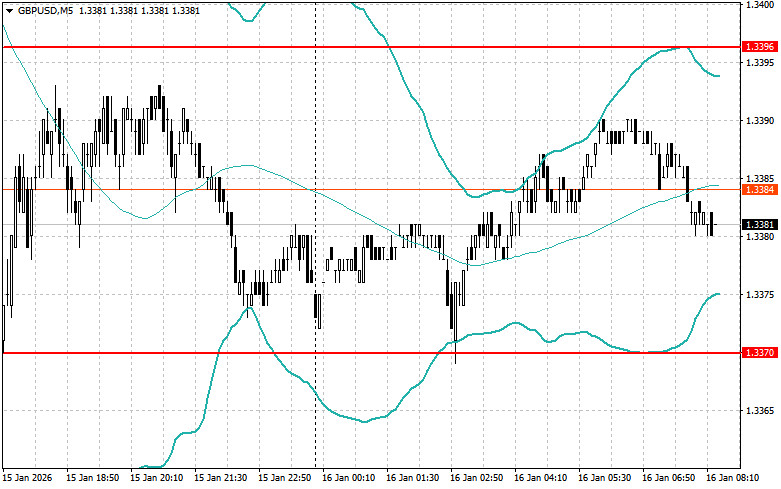Screen dimensions: 781x489
Task: Click the 1.3385 price scale value
Action: [x=760, y=179]
